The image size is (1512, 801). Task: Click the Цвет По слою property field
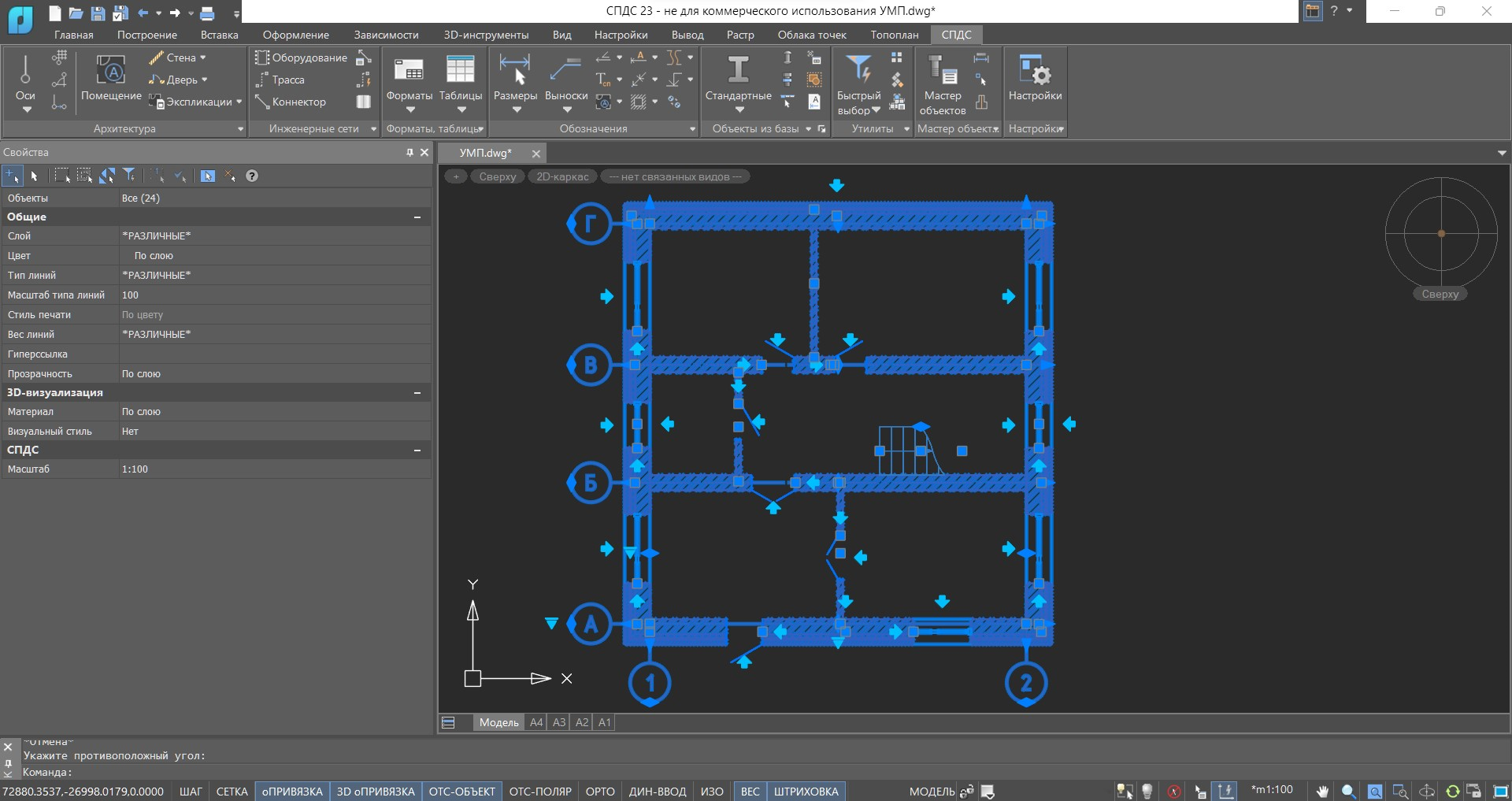pos(274,255)
